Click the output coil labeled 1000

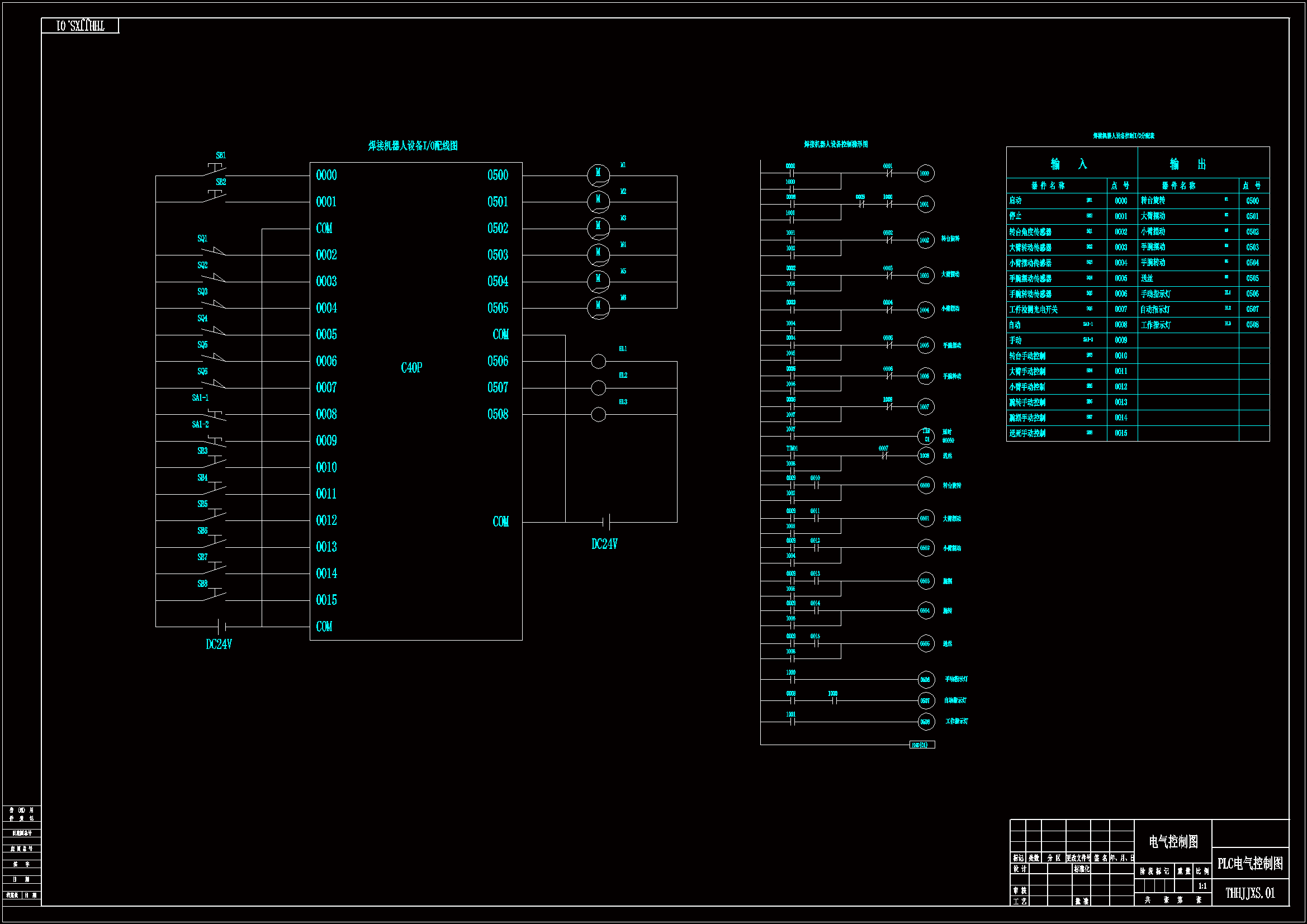tap(925, 173)
